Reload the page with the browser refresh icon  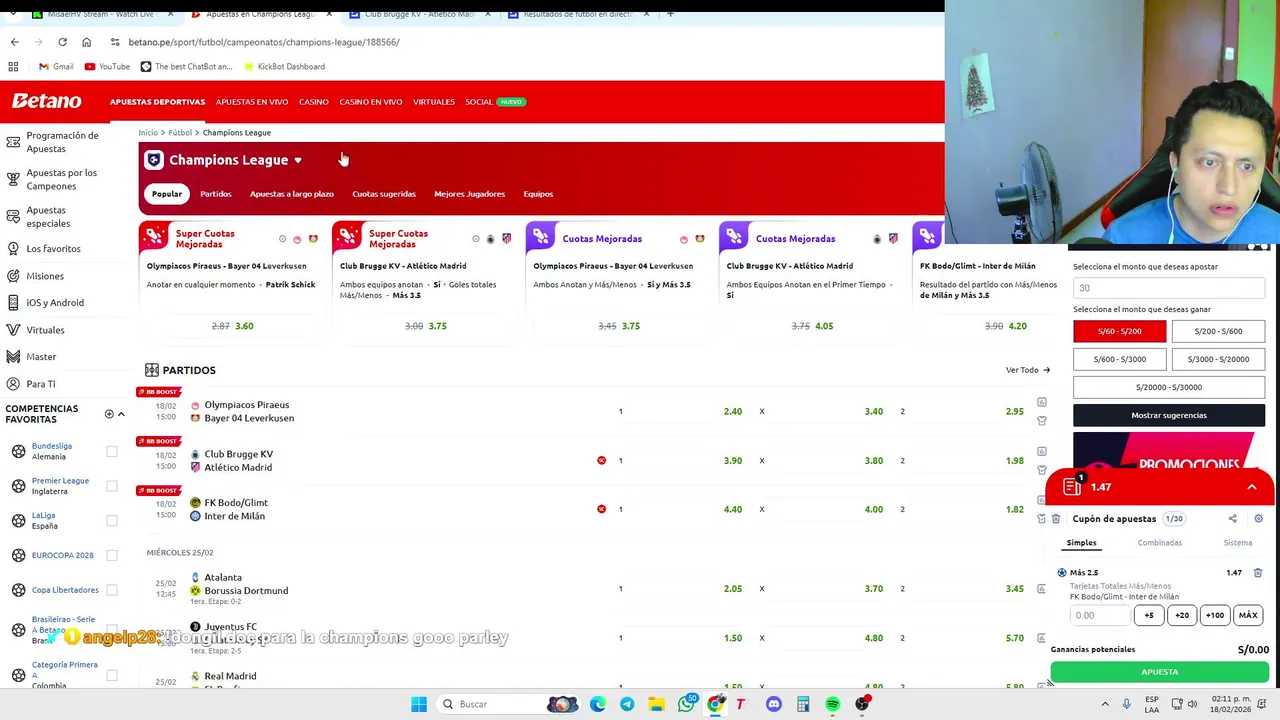(x=62, y=42)
